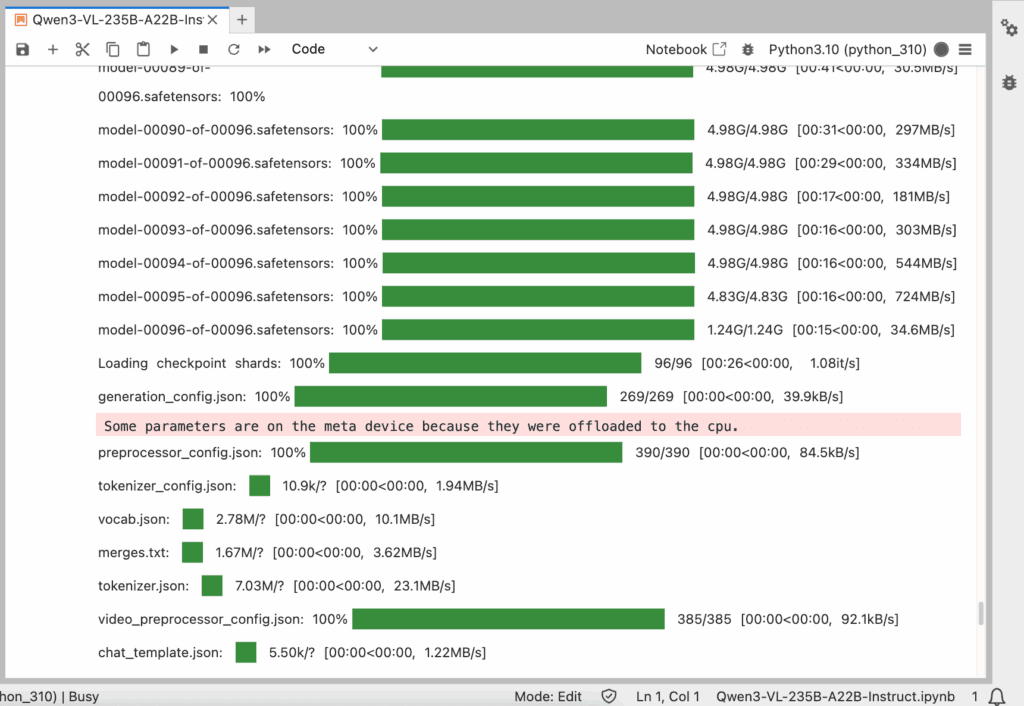Open the Code cell type dropdown
This screenshot has width=1024, height=706.
tap(335, 49)
